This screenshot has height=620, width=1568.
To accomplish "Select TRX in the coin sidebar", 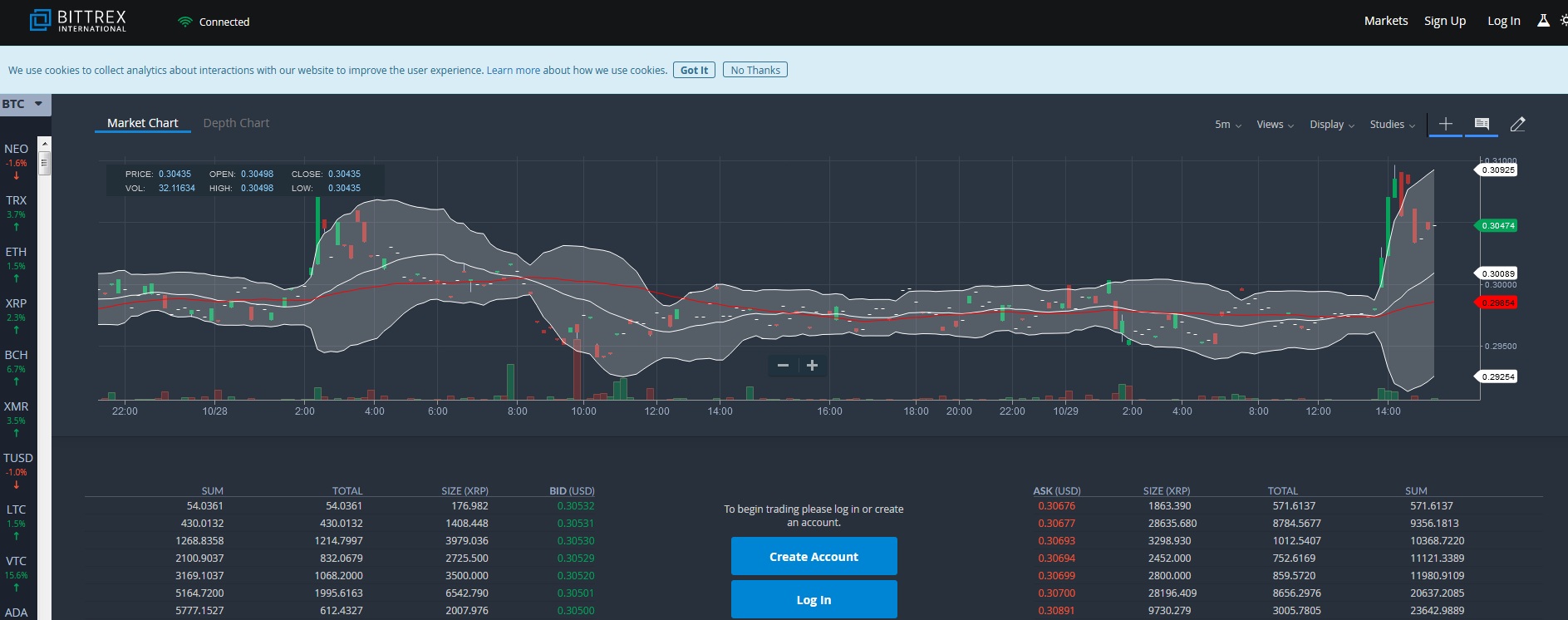I will click(x=16, y=200).
